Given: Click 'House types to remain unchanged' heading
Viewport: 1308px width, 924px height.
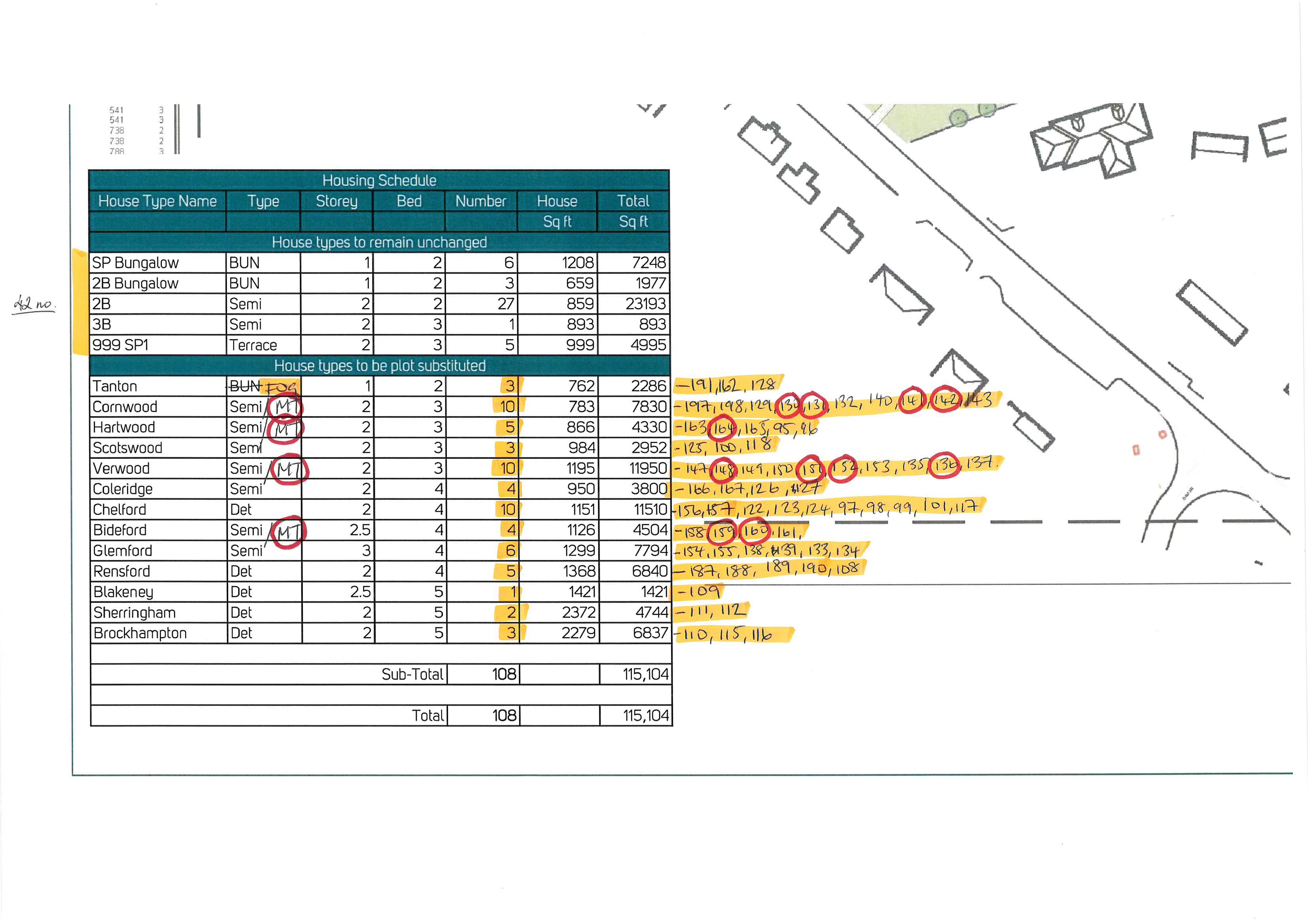Looking at the screenshot, I should click(379, 242).
